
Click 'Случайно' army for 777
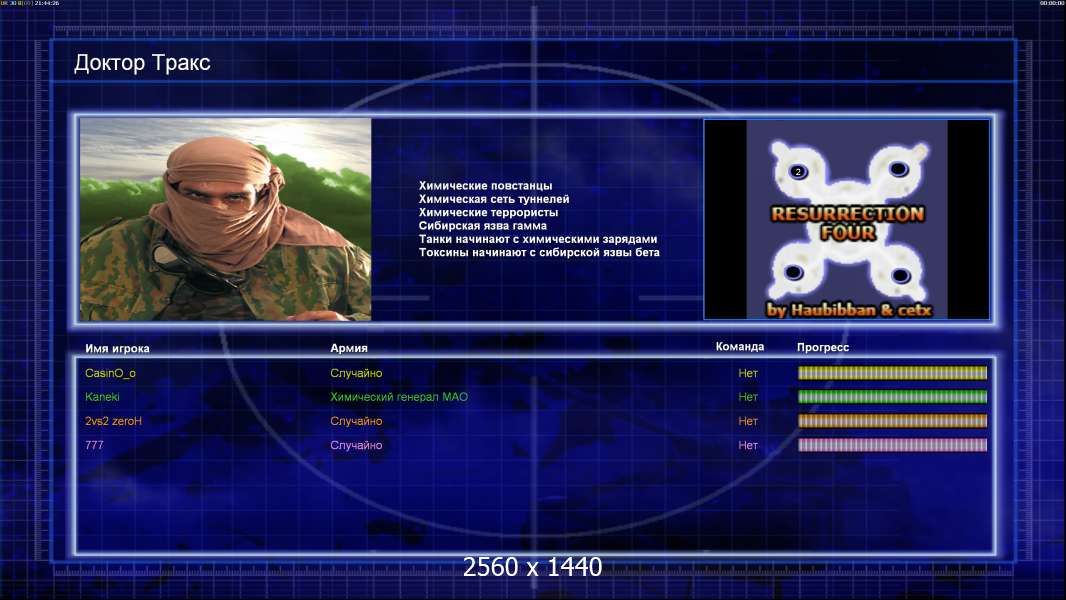[x=356, y=445]
